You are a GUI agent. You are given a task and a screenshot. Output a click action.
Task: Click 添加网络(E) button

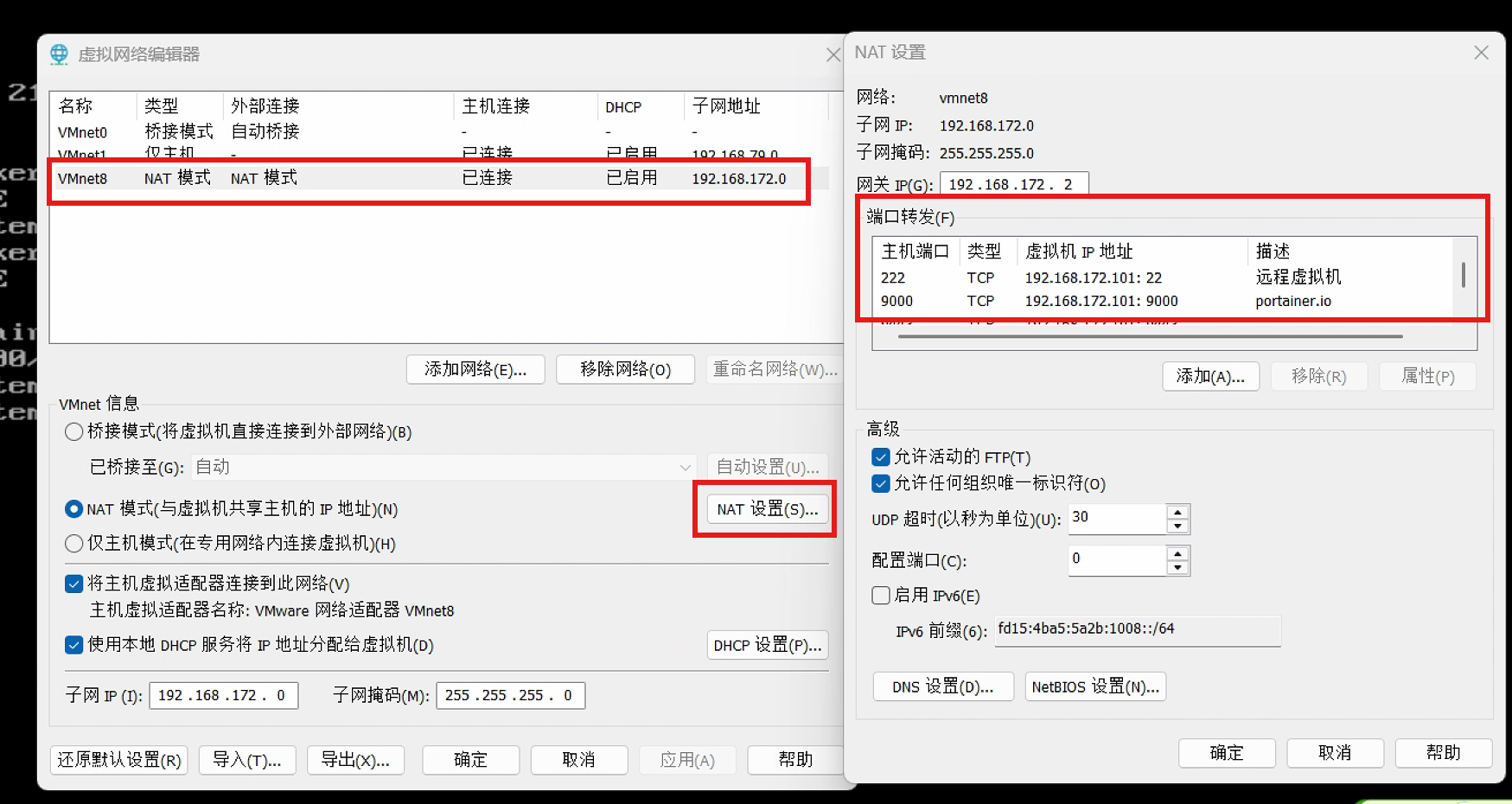click(475, 369)
